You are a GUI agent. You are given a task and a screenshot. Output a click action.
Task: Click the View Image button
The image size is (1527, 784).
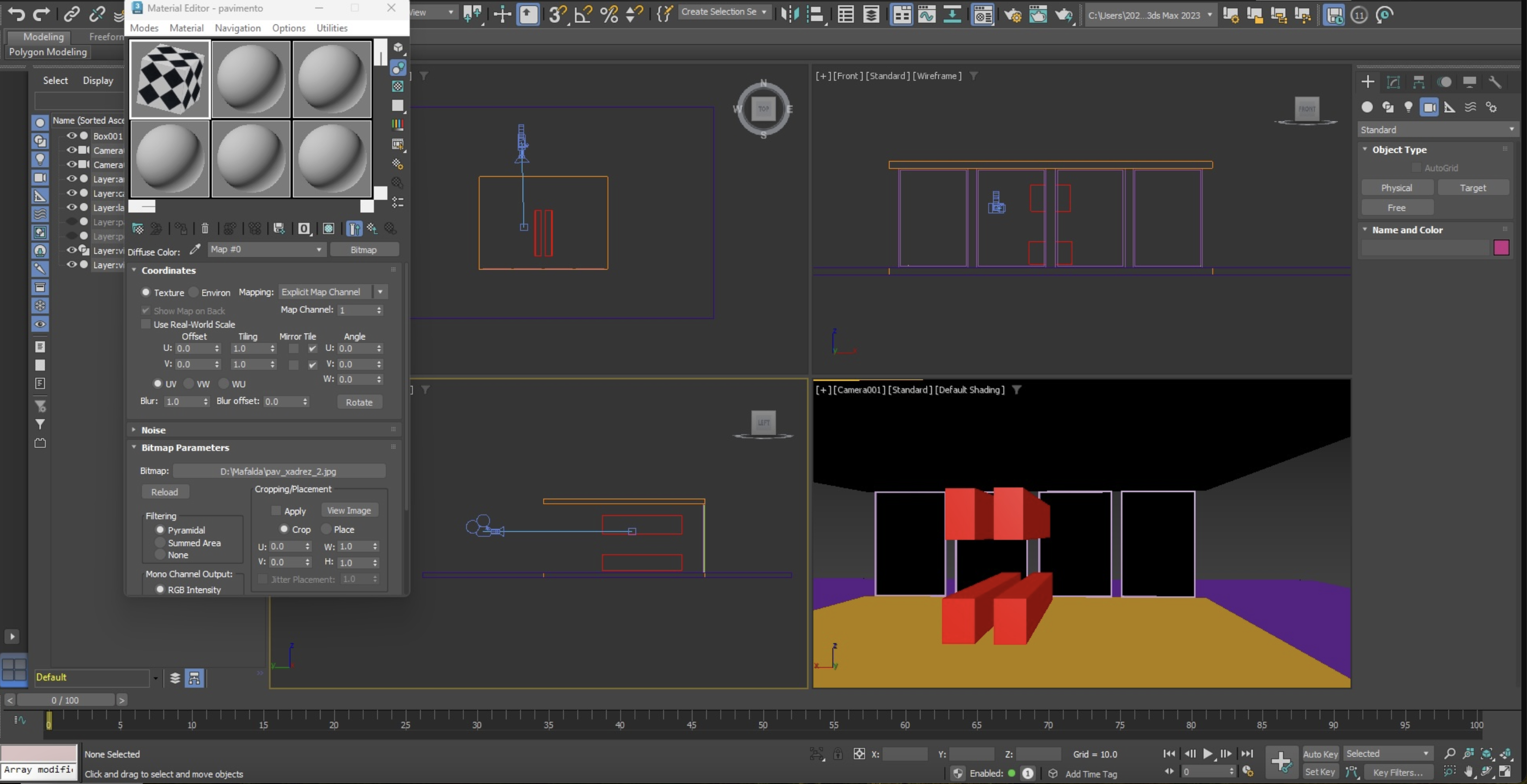348,511
